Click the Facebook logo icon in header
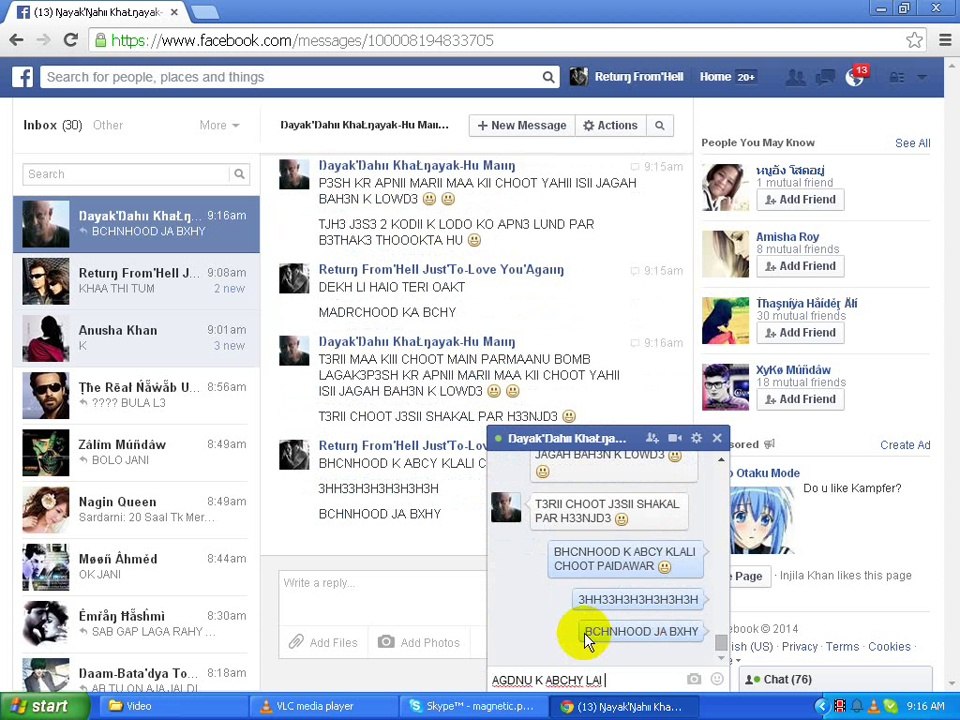 point(23,77)
